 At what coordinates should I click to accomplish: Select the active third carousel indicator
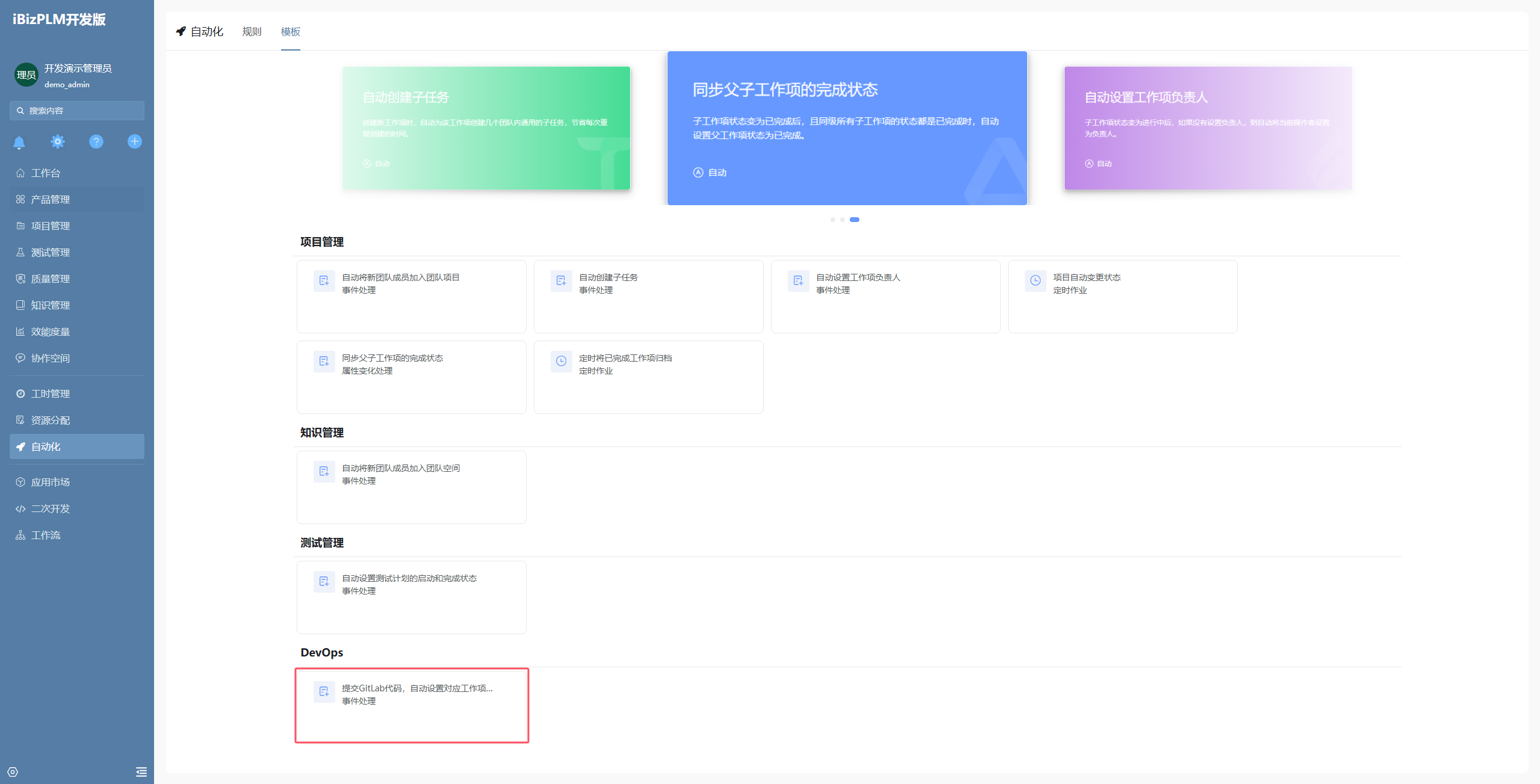(855, 220)
